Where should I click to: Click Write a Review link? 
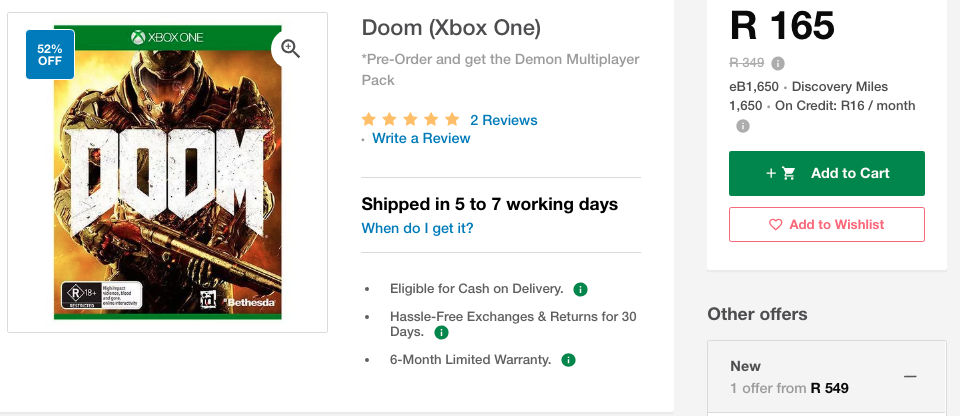pos(421,138)
